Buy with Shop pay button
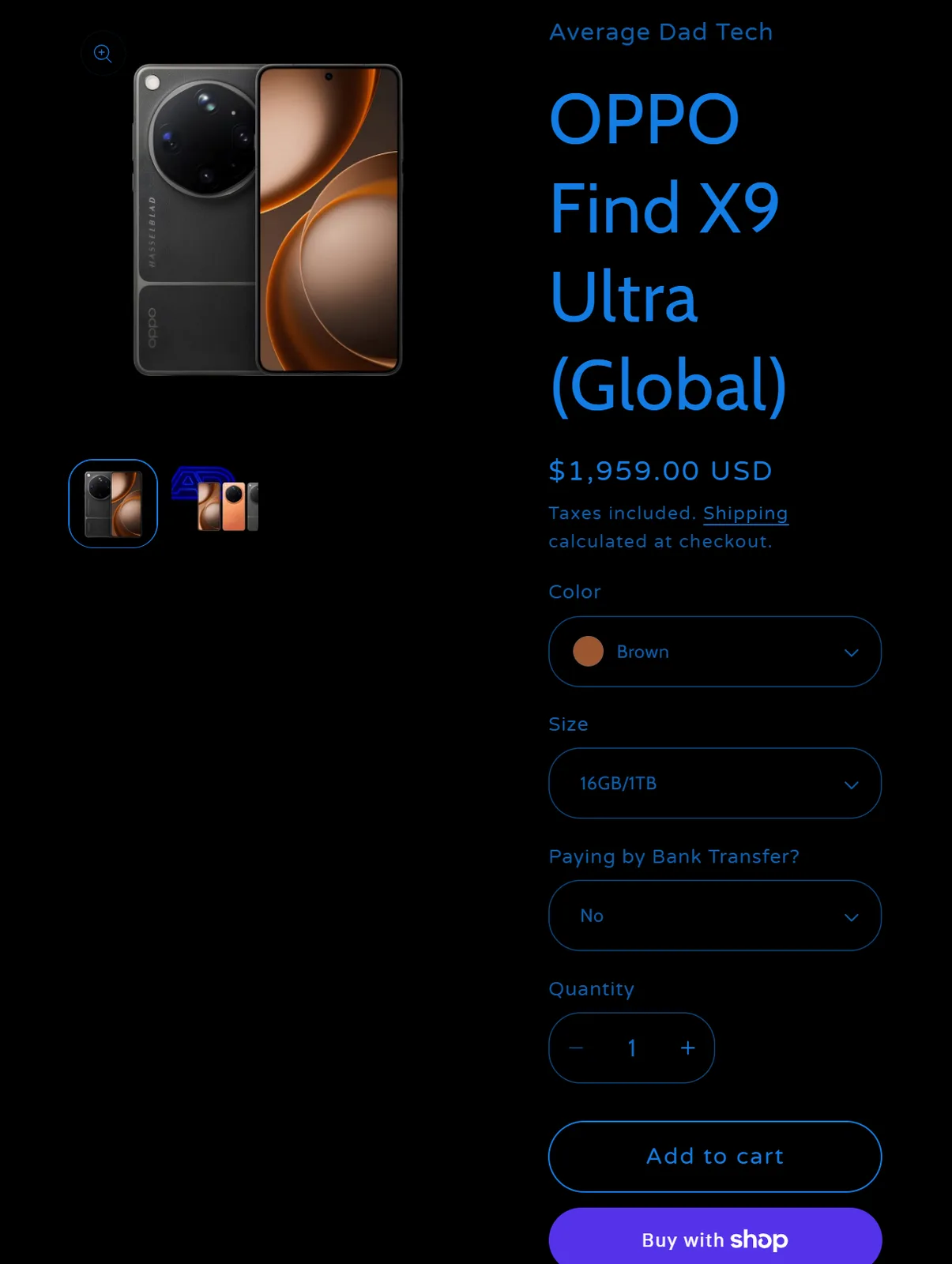The height and width of the screenshot is (1264, 952). coord(715,1236)
